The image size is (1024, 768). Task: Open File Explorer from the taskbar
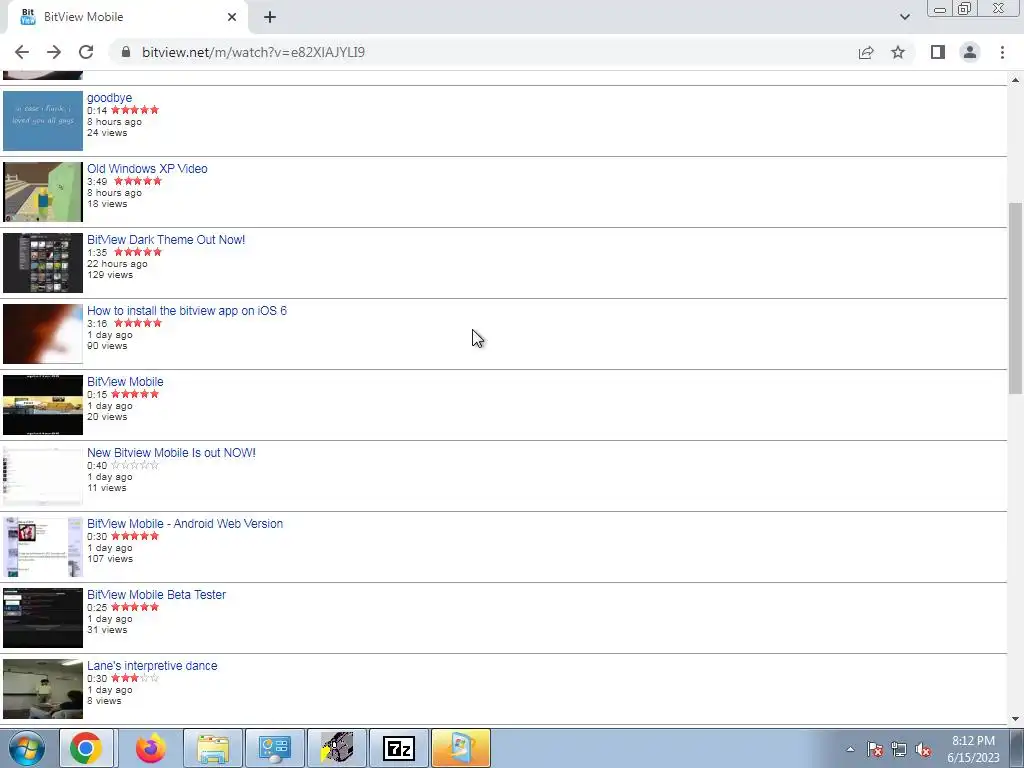point(213,748)
